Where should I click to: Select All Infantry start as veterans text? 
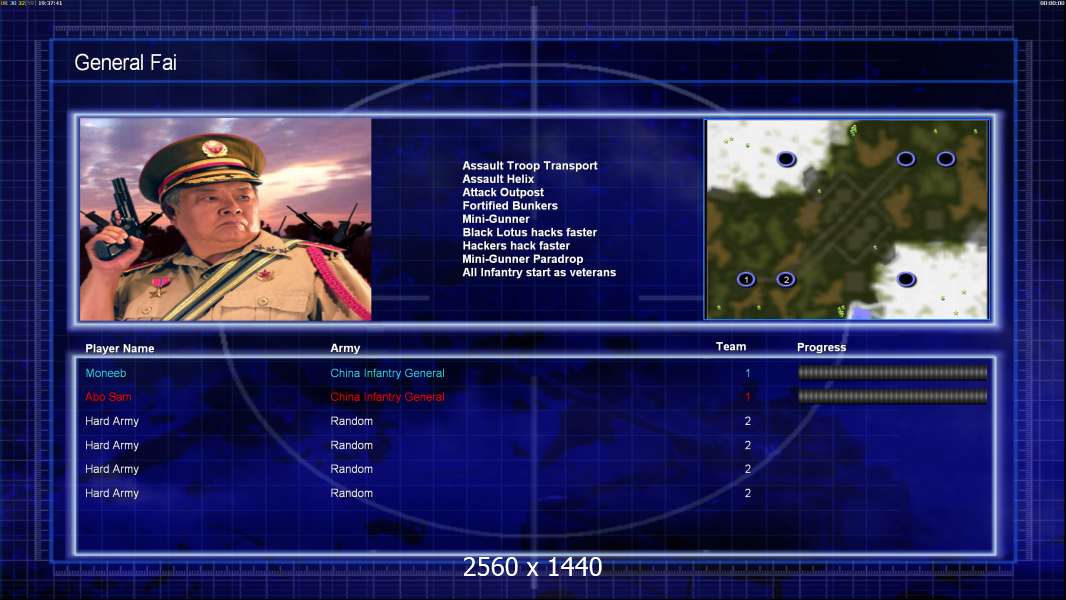click(539, 272)
